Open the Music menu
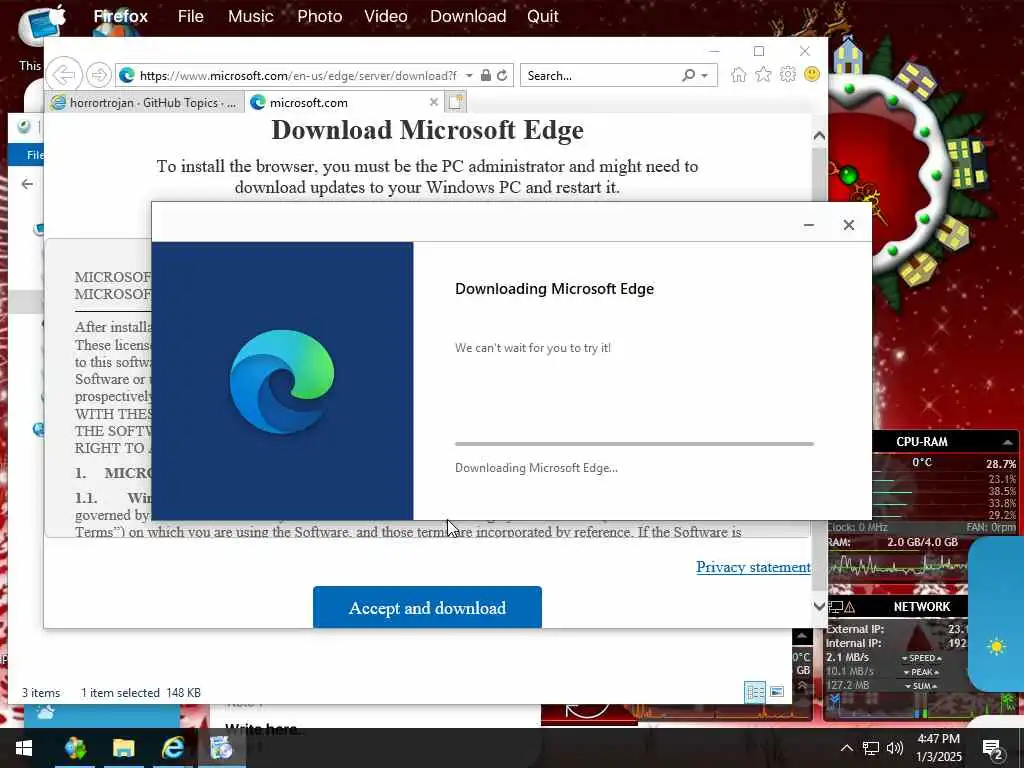1024x768 pixels. pyautogui.click(x=251, y=16)
